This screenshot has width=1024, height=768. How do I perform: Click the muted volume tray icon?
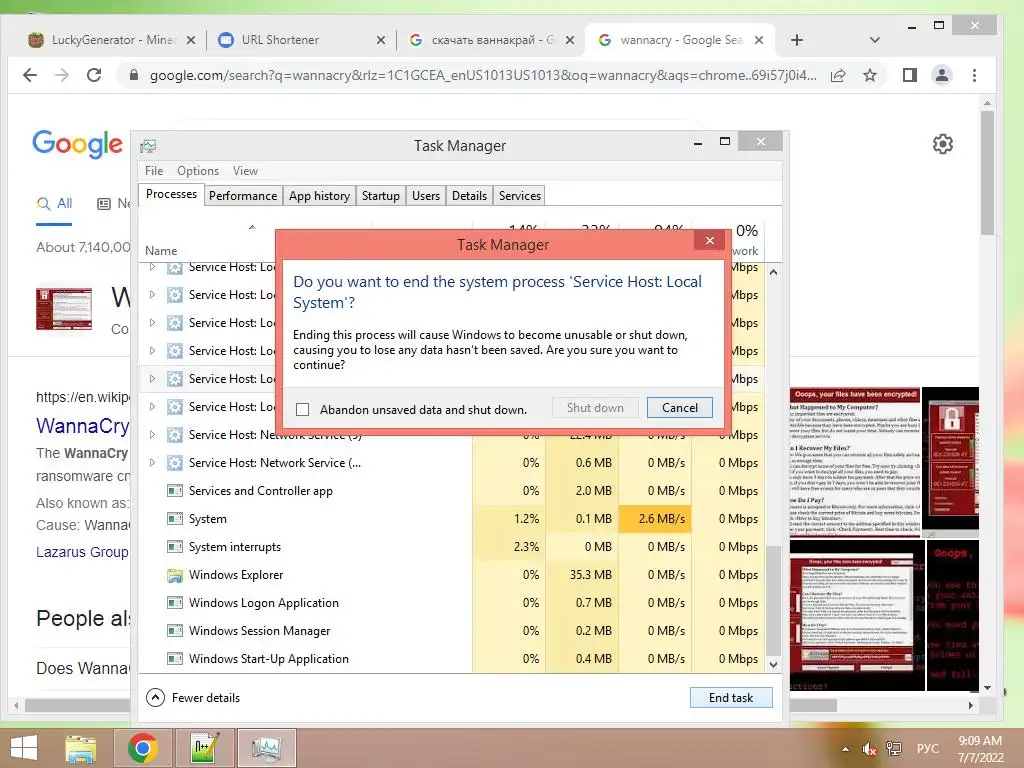point(869,749)
